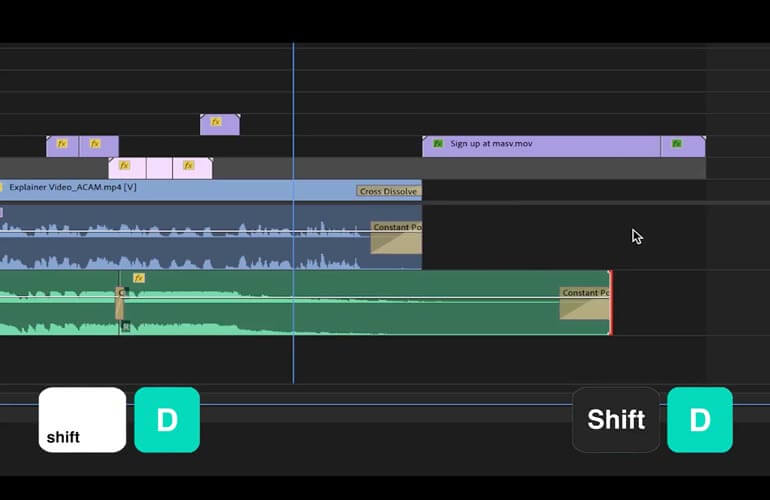Select the Sign up at masv.mov clip
Screen dimensions: 770x500
tap(541, 146)
